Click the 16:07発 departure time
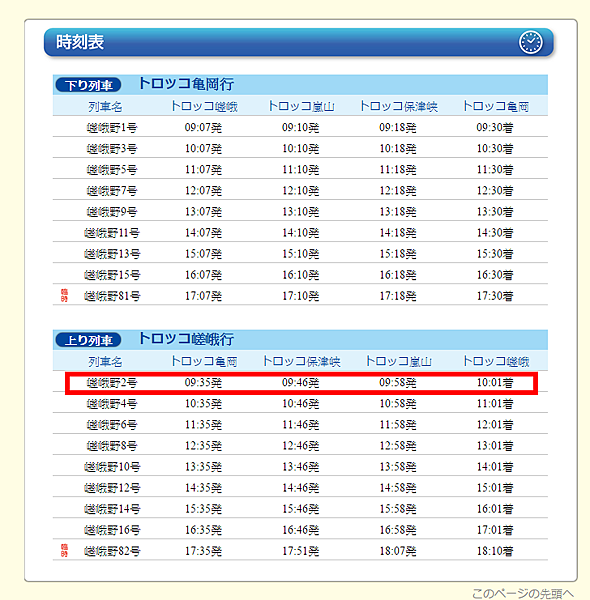The height and width of the screenshot is (600, 590). click(x=204, y=275)
